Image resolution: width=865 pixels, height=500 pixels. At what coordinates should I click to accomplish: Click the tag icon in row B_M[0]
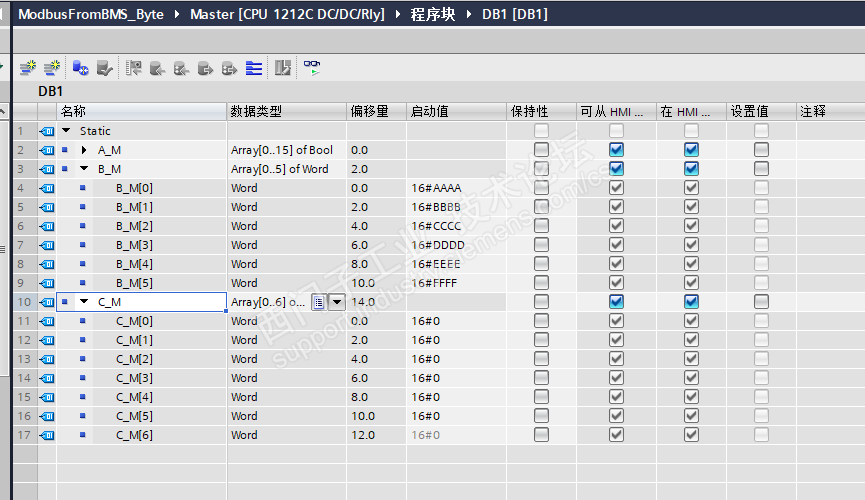pos(47,188)
